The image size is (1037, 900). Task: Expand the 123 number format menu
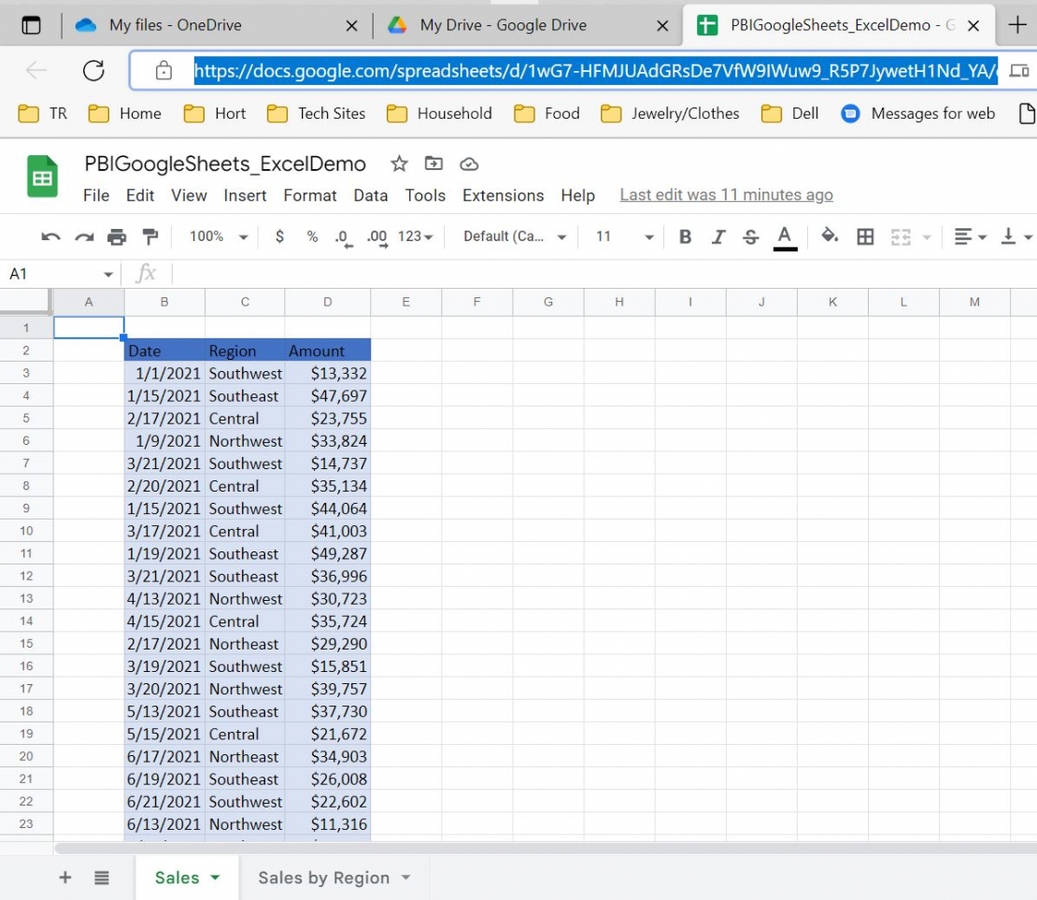413,236
